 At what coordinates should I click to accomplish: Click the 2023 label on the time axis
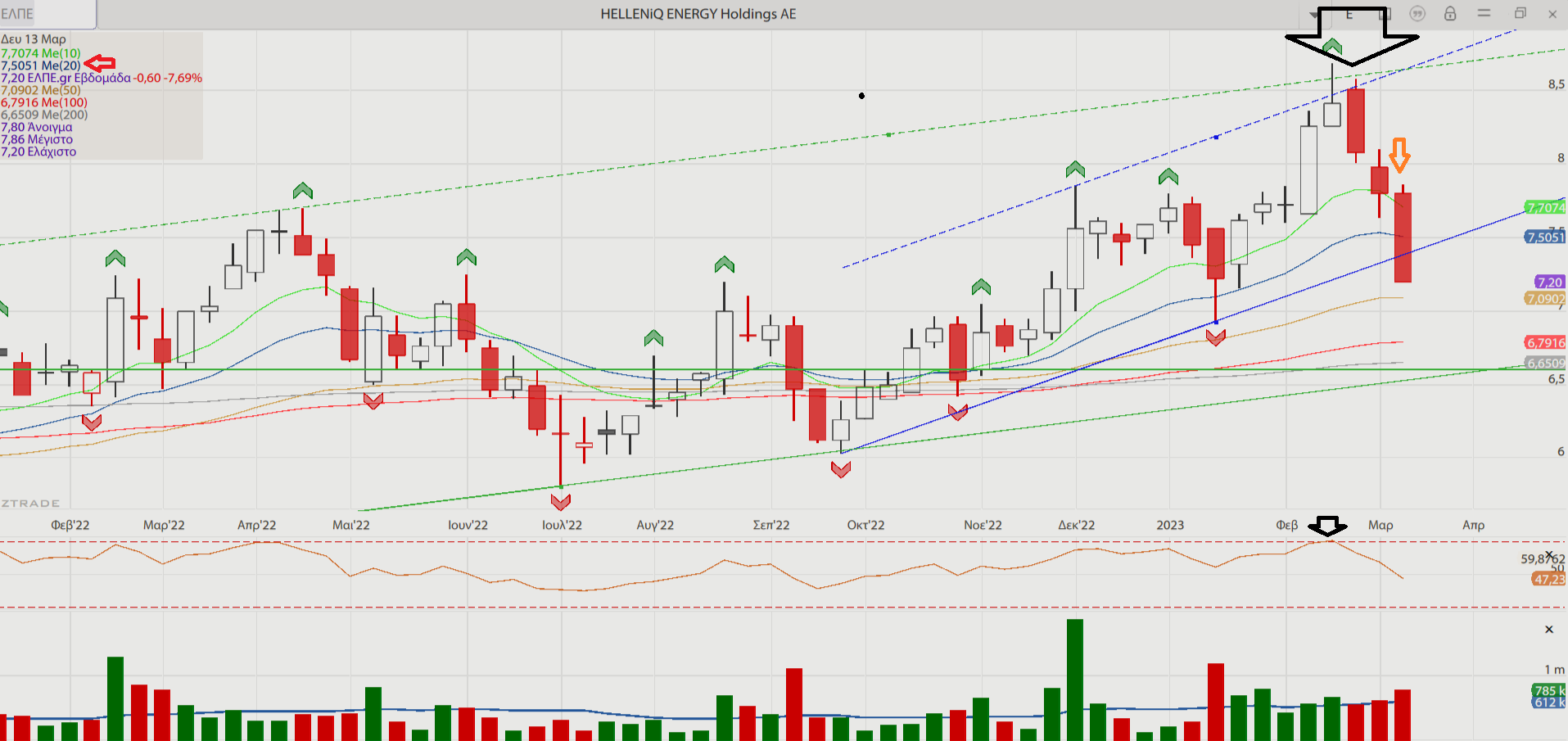pyautogui.click(x=1170, y=525)
